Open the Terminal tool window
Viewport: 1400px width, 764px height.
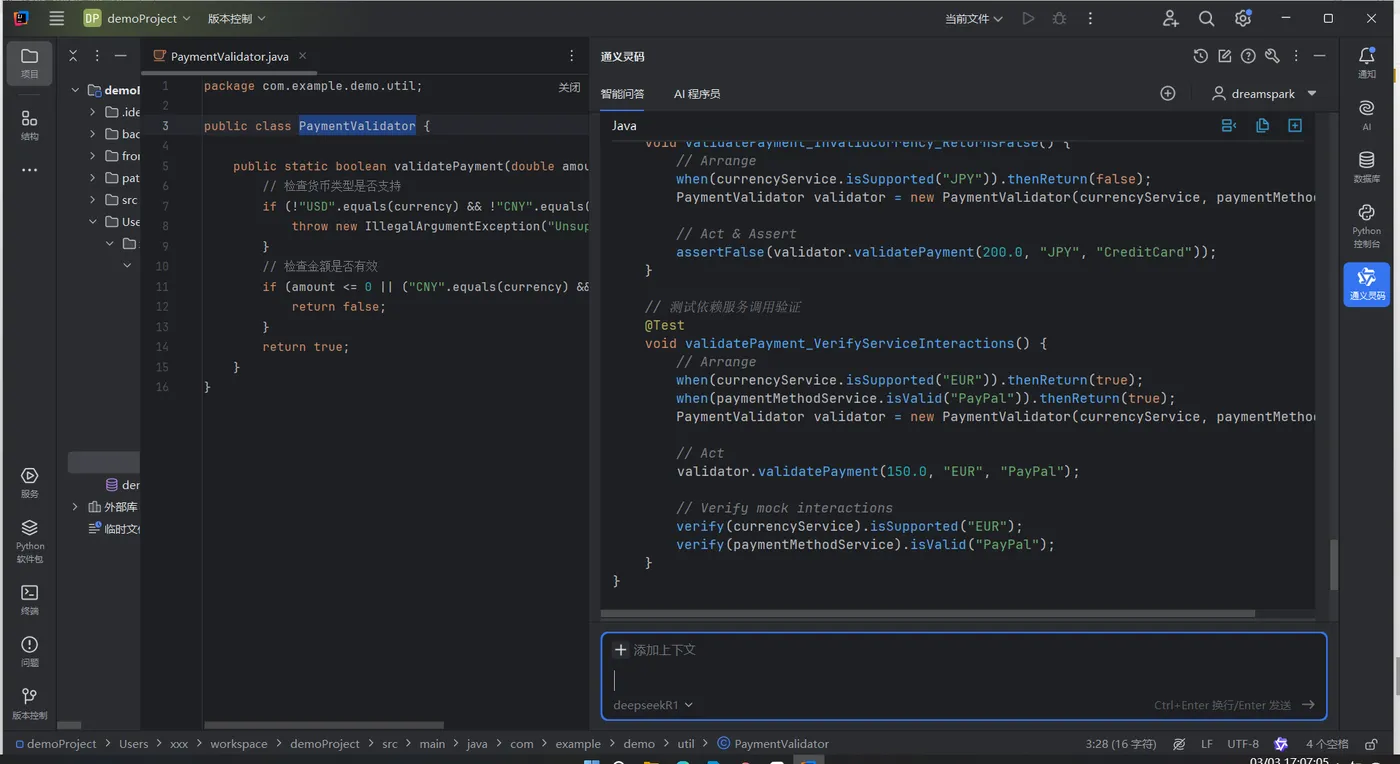[30, 598]
